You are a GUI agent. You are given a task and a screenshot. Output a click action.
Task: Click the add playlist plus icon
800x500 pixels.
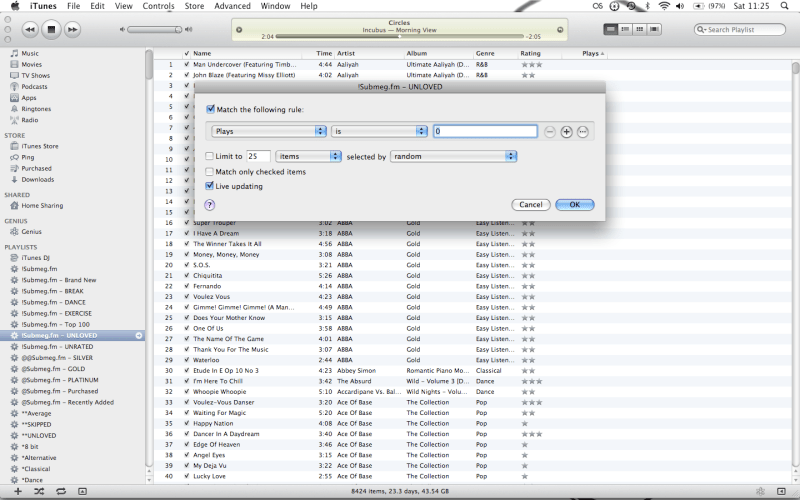[14, 492]
